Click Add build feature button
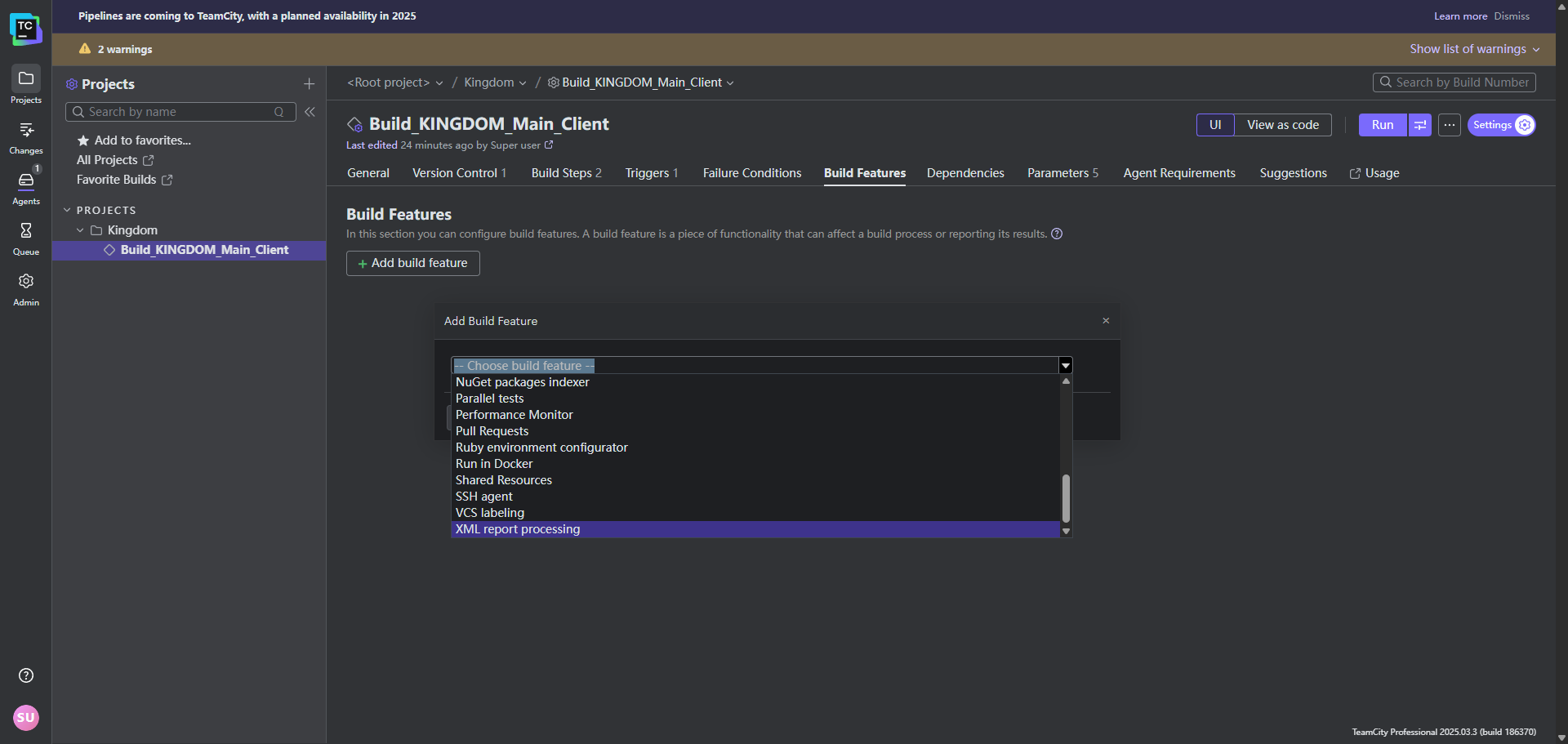 413,263
